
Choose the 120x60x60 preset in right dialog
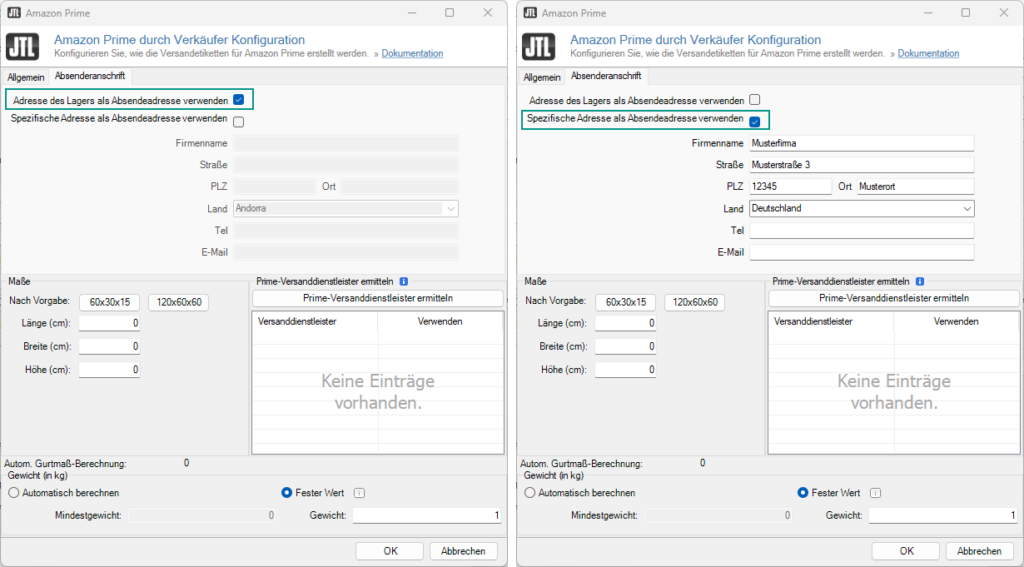(694, 302)
